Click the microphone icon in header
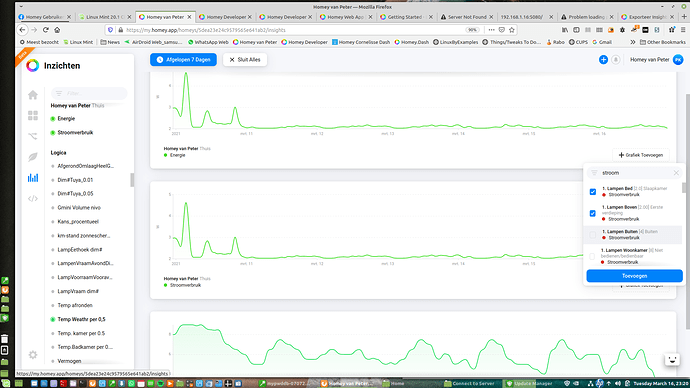 616,59
